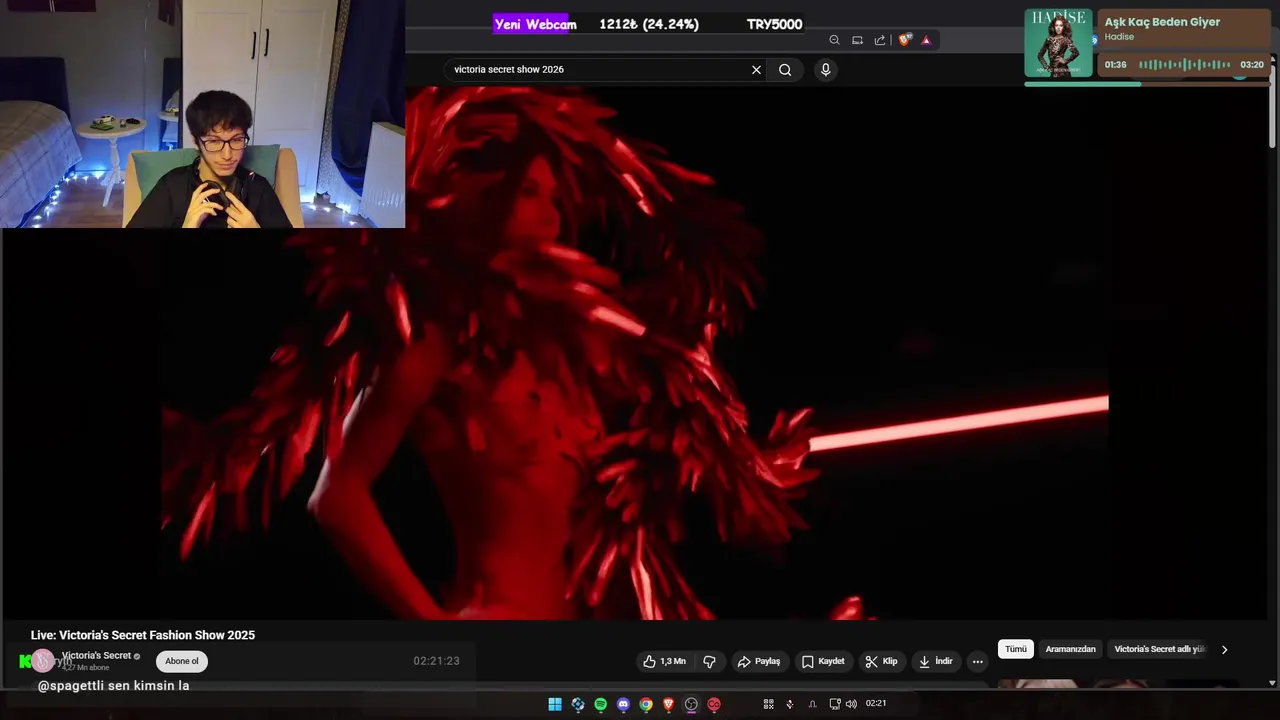
Task: Click the muted microphone tray icon
Action: (x=790, y=704)
